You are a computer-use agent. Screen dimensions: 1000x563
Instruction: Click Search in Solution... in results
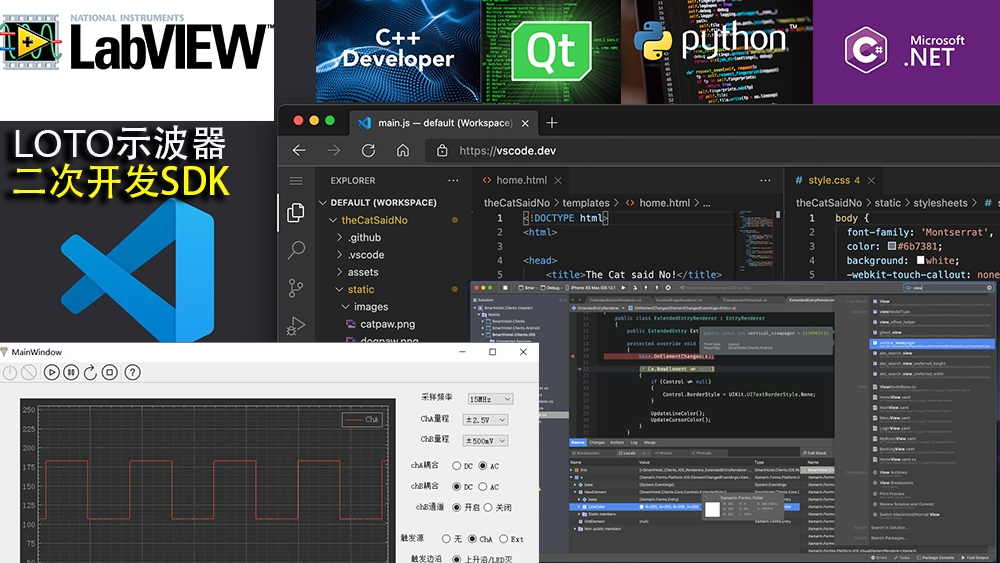pos(889,527)
